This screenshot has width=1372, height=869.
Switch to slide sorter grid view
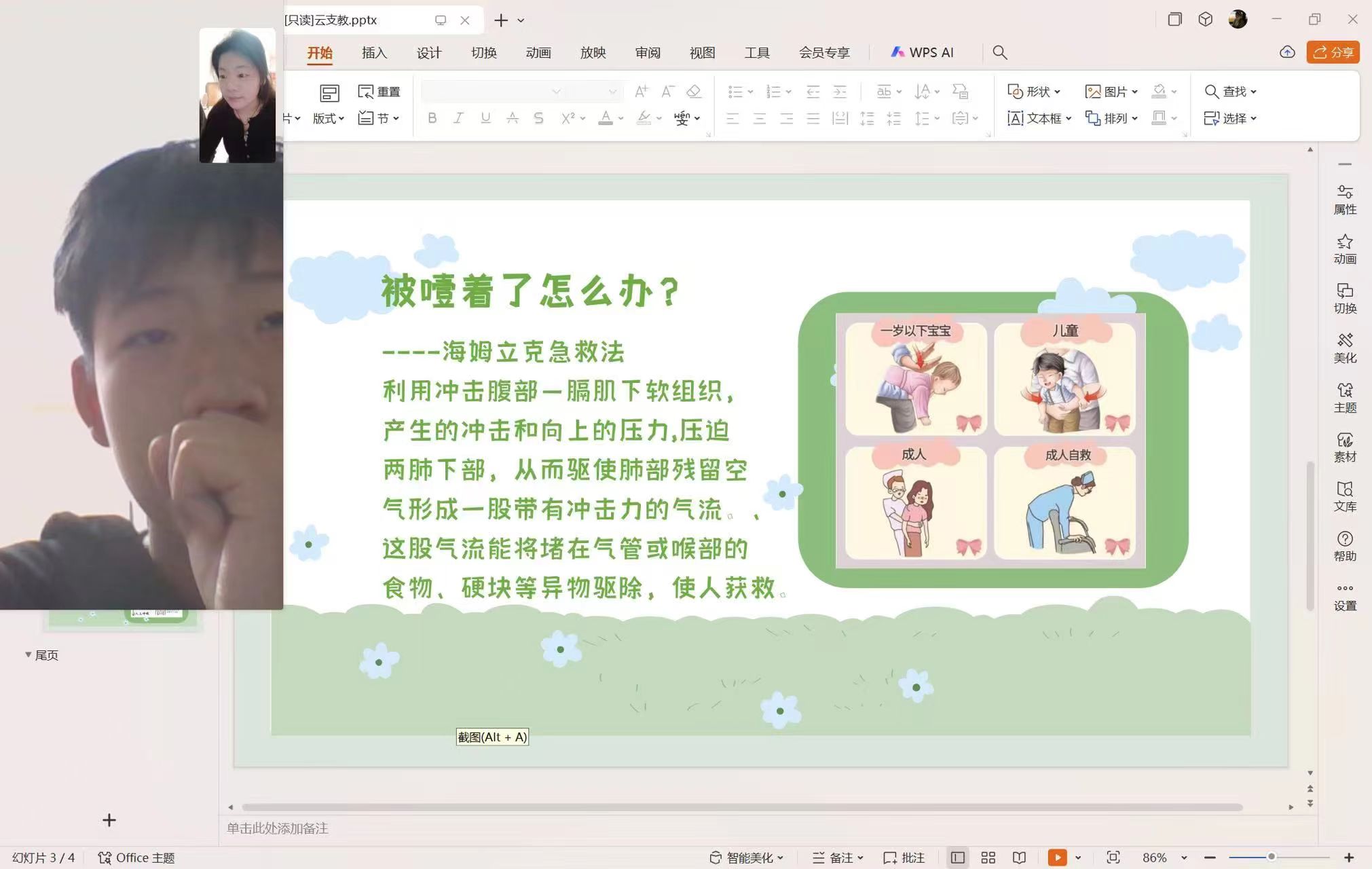tap(988, 857)
